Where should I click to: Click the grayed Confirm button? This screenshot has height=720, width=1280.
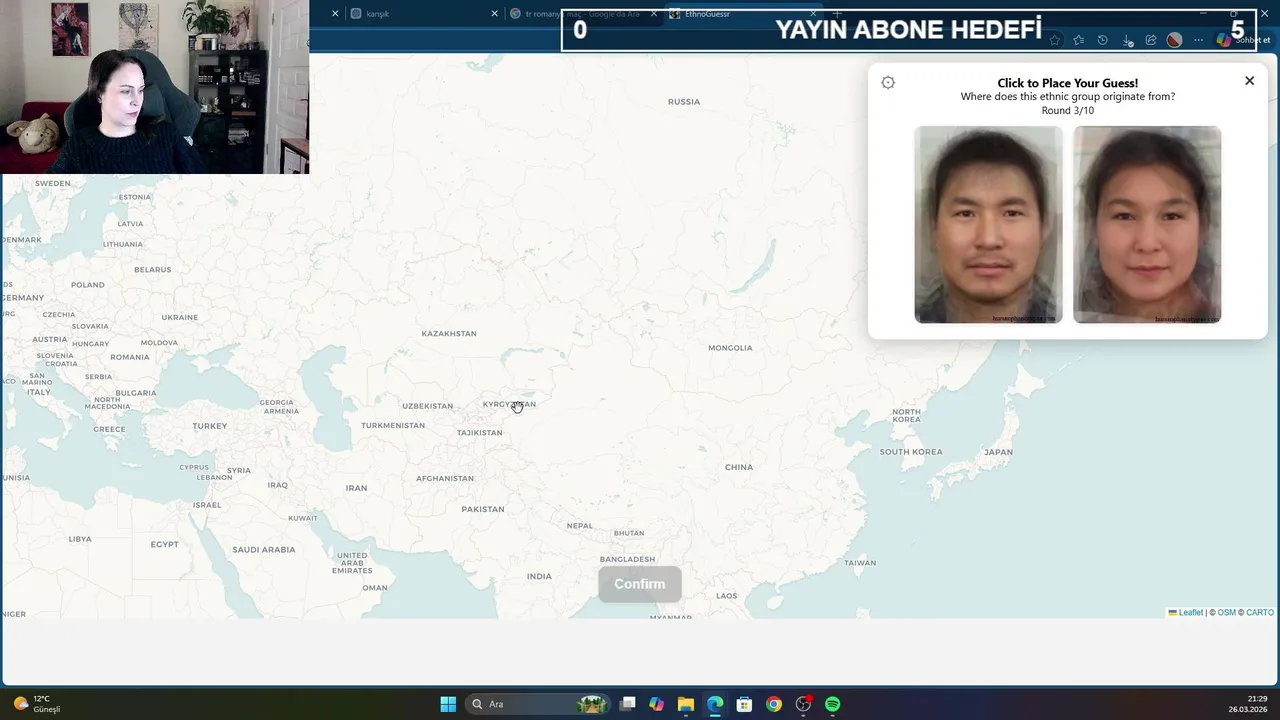click(640, 584)
